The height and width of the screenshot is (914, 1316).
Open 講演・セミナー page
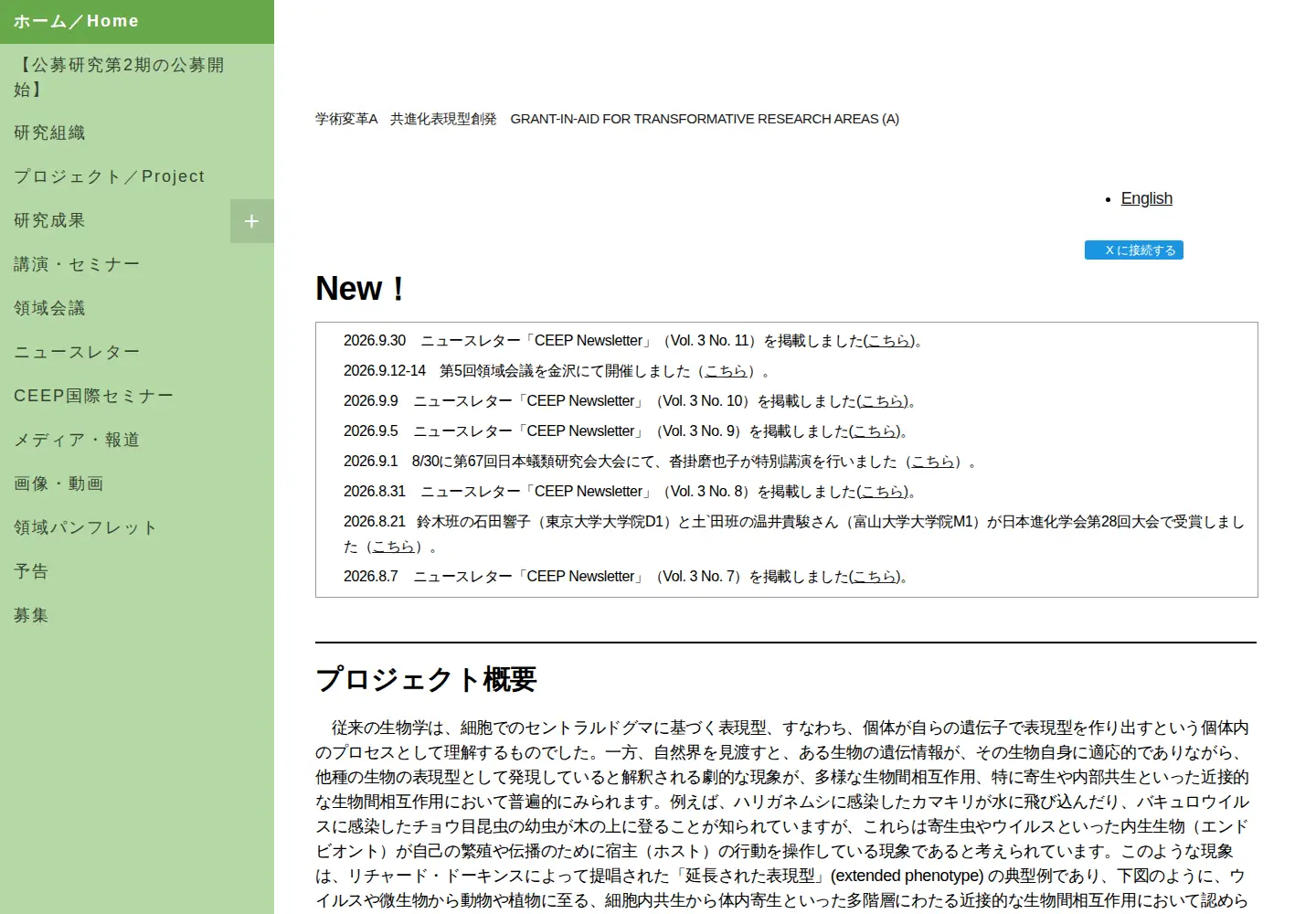pos(137,264)
